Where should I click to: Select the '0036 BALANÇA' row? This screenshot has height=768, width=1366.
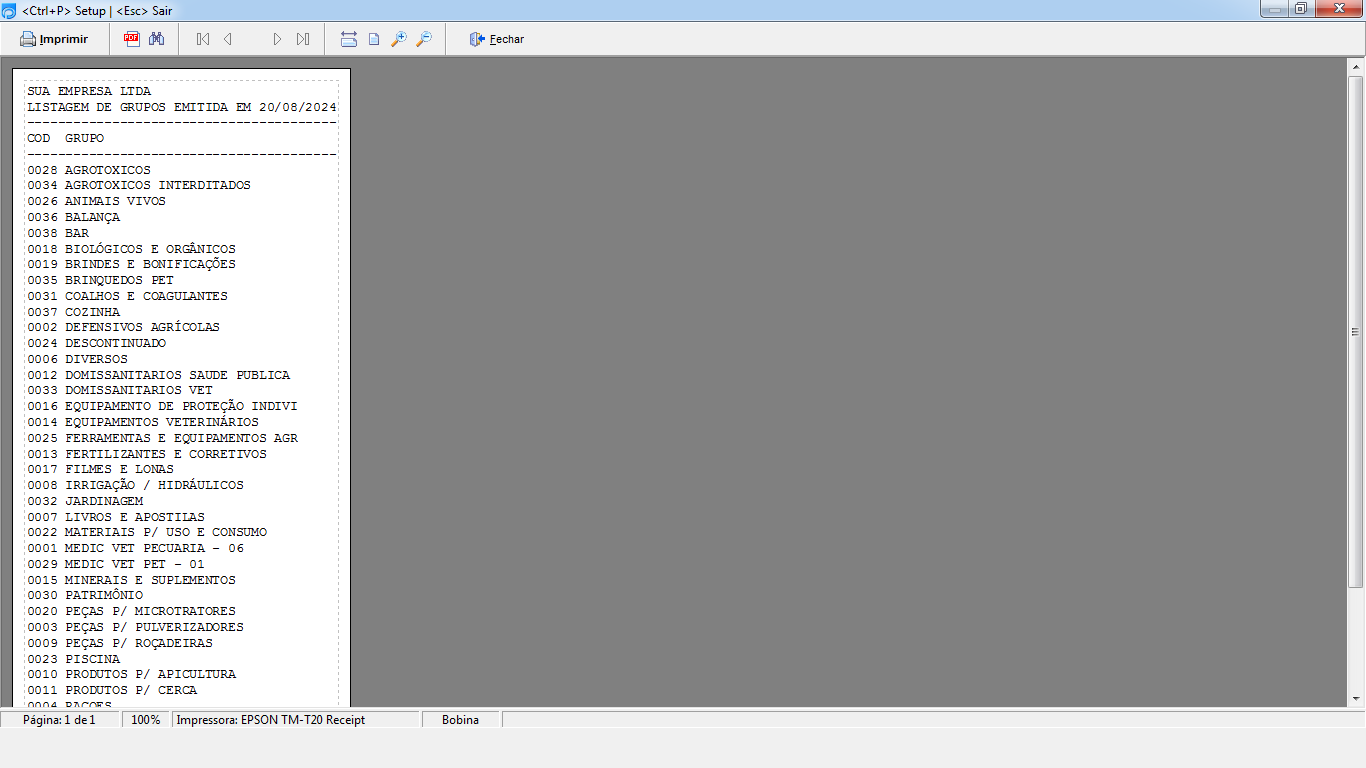pyautogui.click(x=74, y=217)
